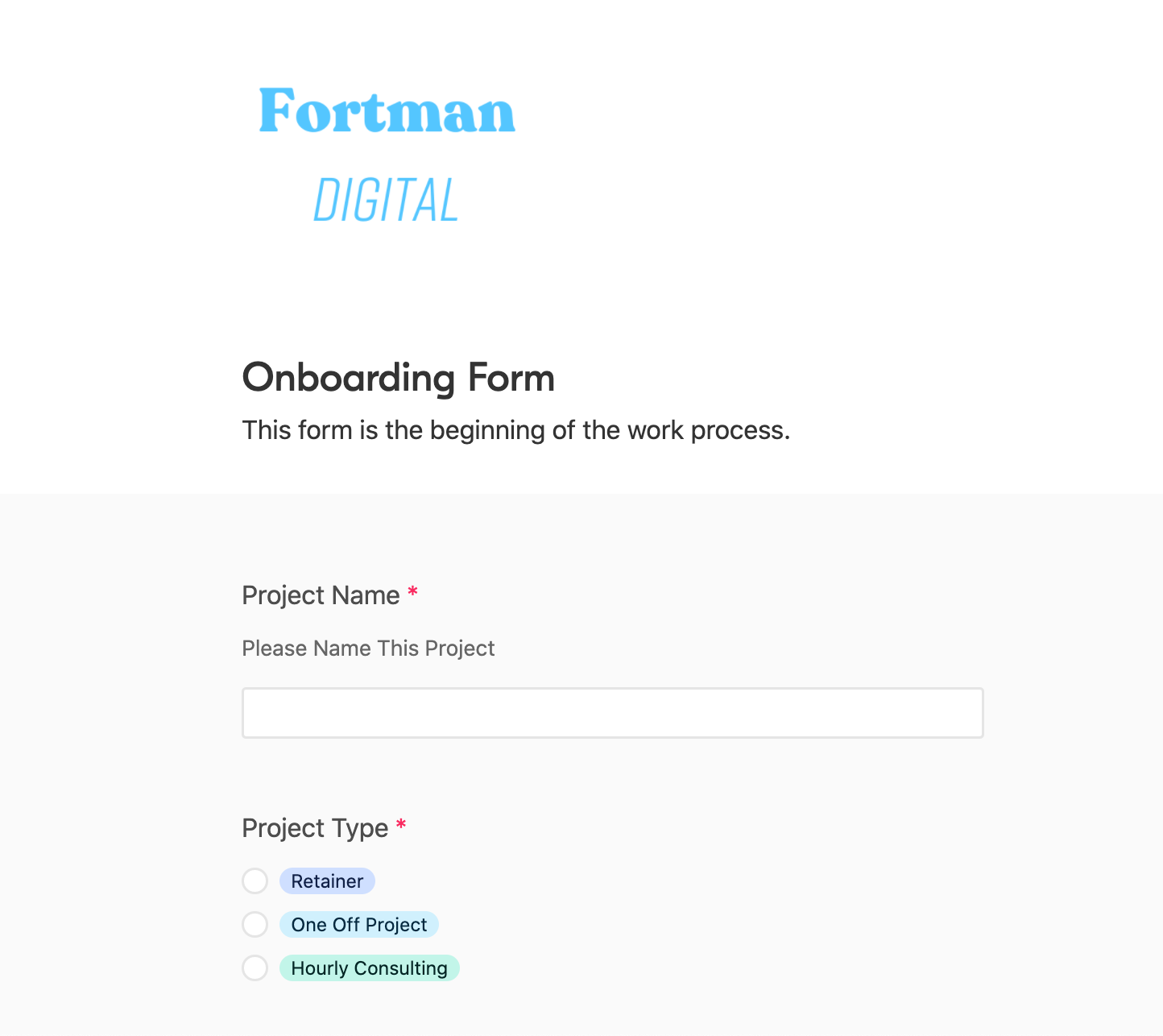Click the Retainer purple tag label
1163x1036 pixels.
327,881
